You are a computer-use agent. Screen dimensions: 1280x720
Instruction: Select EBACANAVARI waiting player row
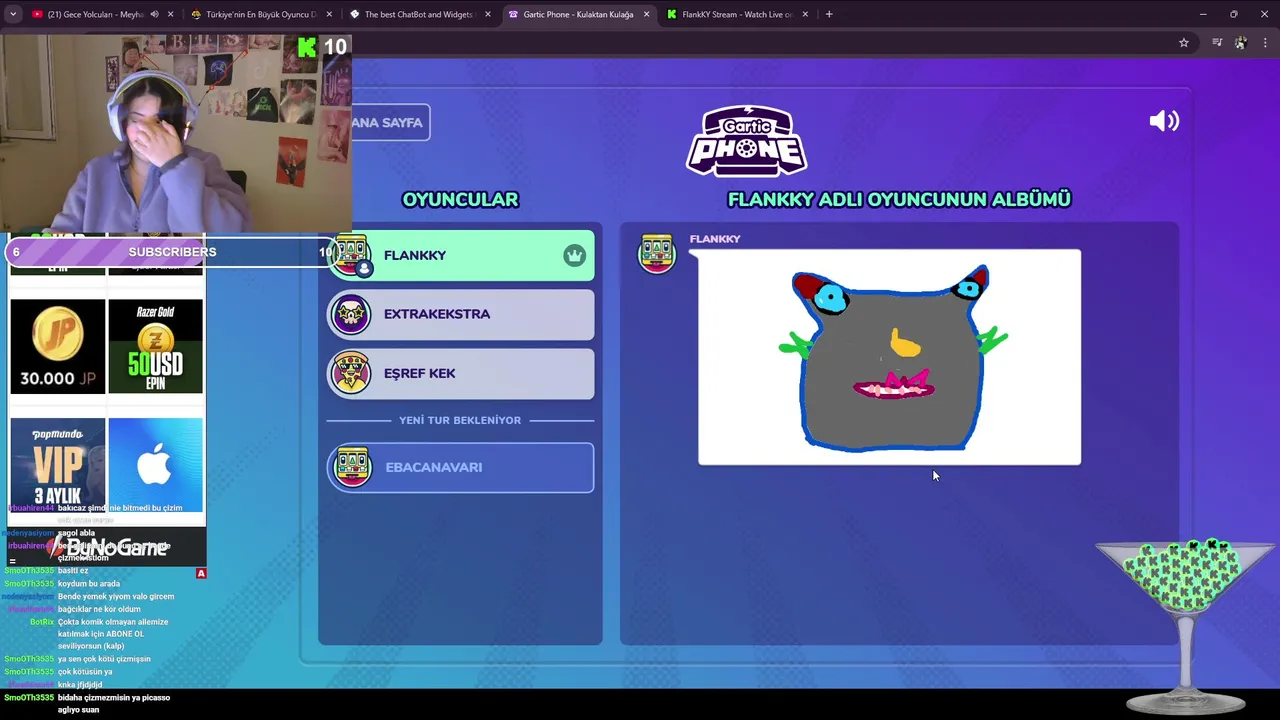click(461, 467)
